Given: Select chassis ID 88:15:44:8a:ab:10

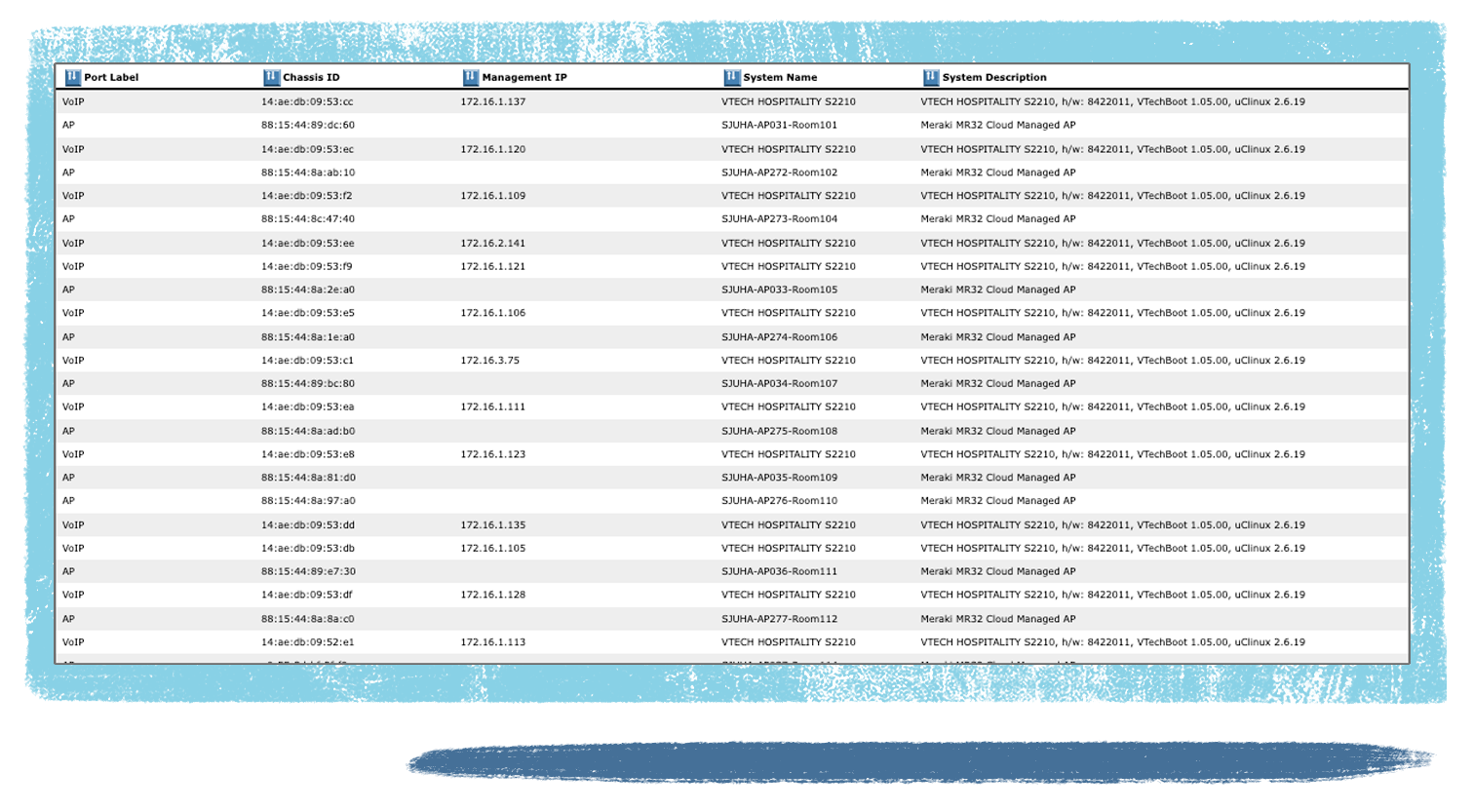Looking at the screenshot, I should [307, 173].
